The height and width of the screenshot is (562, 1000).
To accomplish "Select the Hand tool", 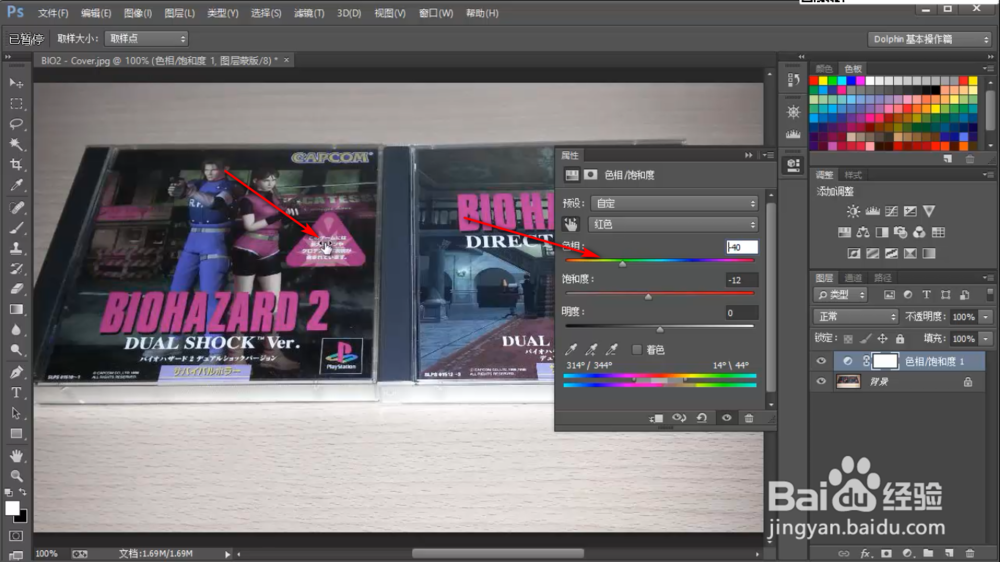I will pyautogui.click(x=16, y=456).
